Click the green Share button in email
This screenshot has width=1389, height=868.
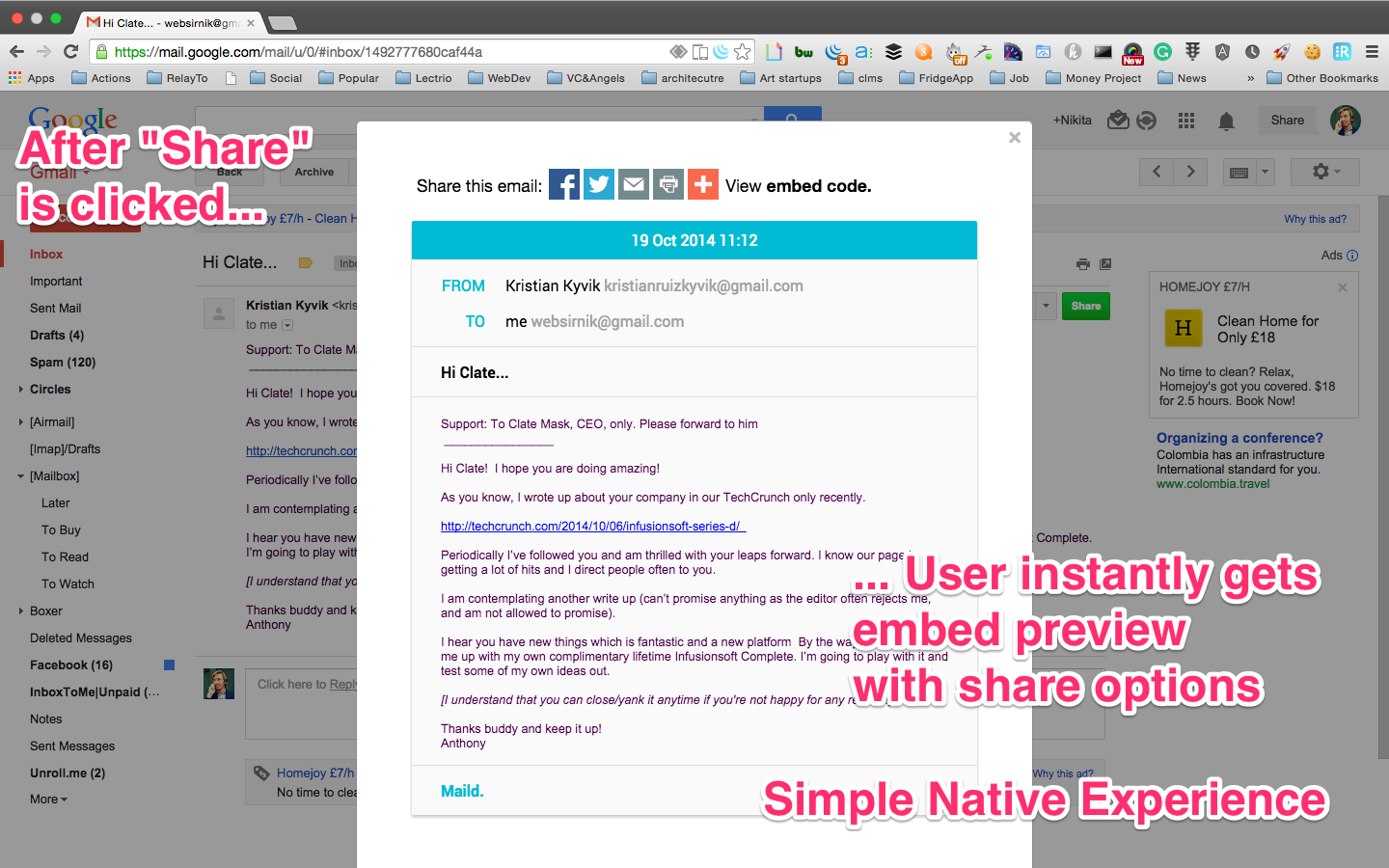[1085, 306]
